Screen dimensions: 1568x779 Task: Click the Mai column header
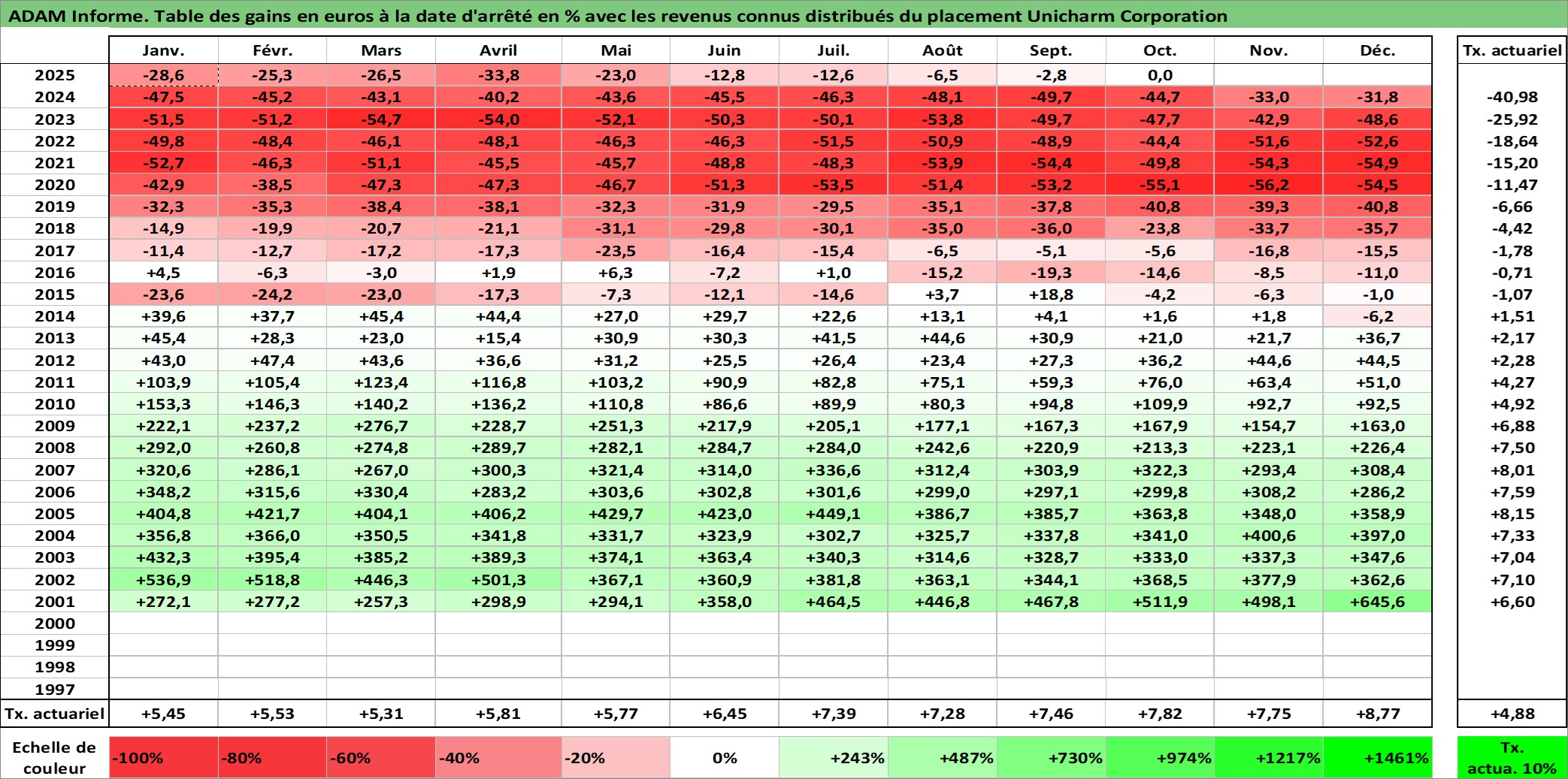pyautogui.click(x=616, y=50)
